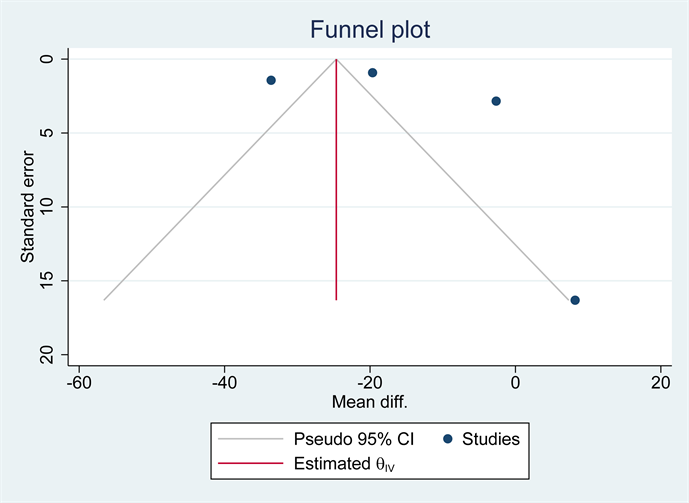
Task: Pick the bottom-right study point near standard error 16
Action: point(575,300)
